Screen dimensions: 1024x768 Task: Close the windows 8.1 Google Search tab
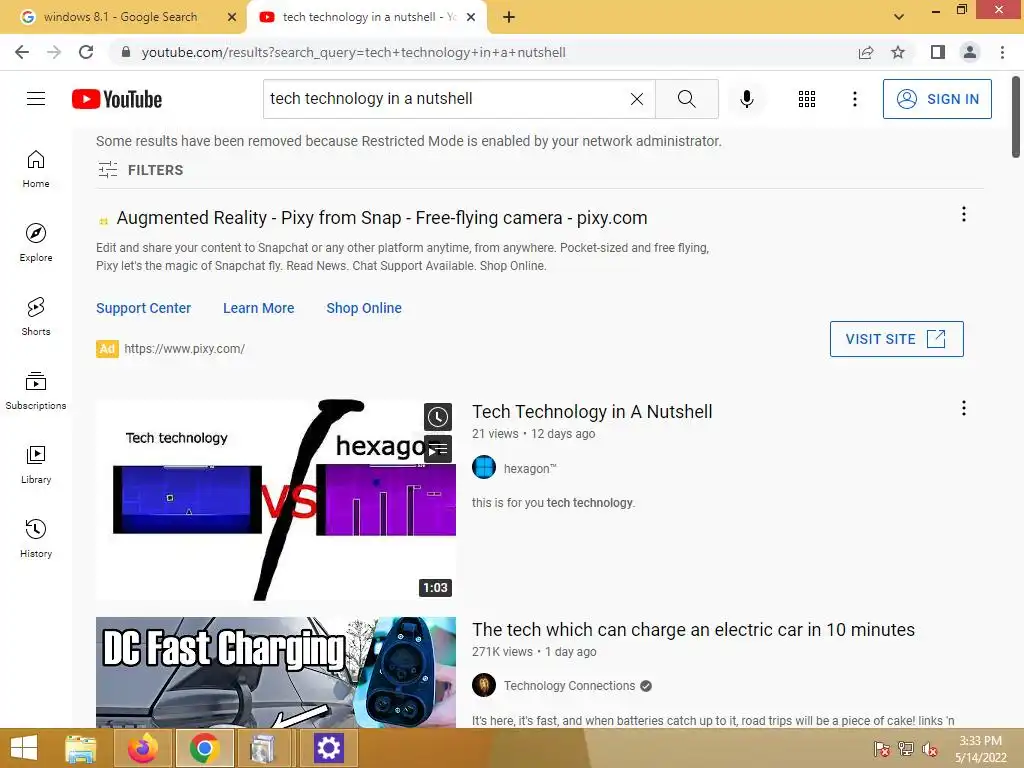[x=232, y=17]
